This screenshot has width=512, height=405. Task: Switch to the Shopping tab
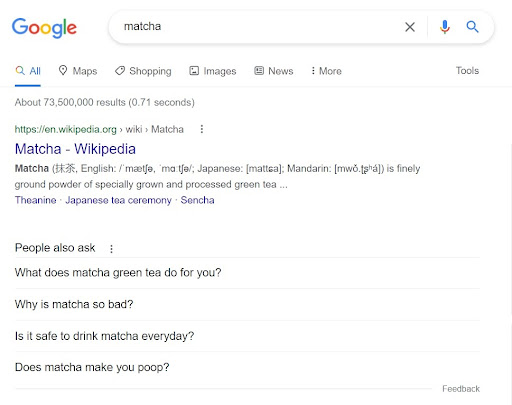(143, 71)
